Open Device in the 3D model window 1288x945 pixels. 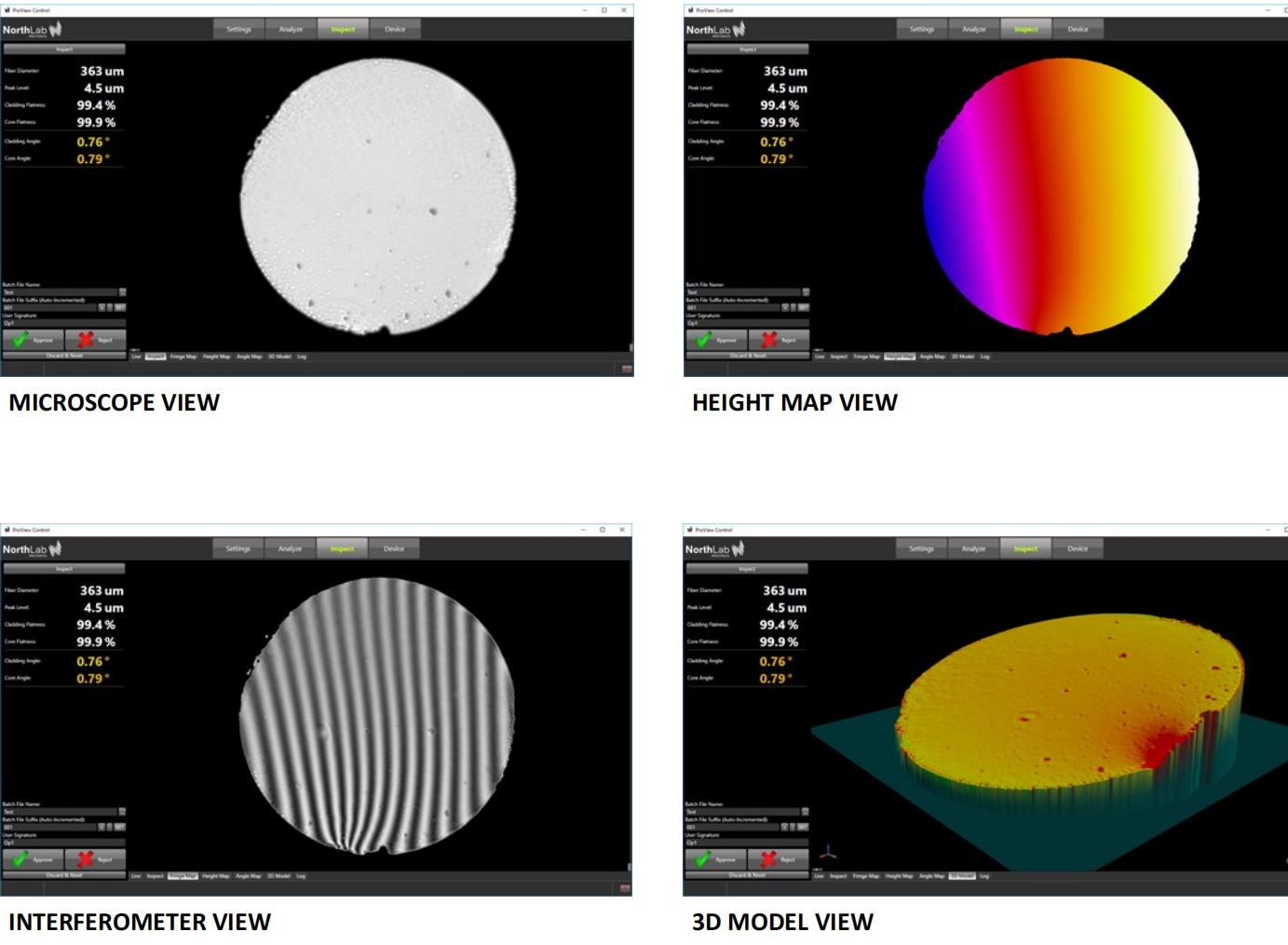1078,549
